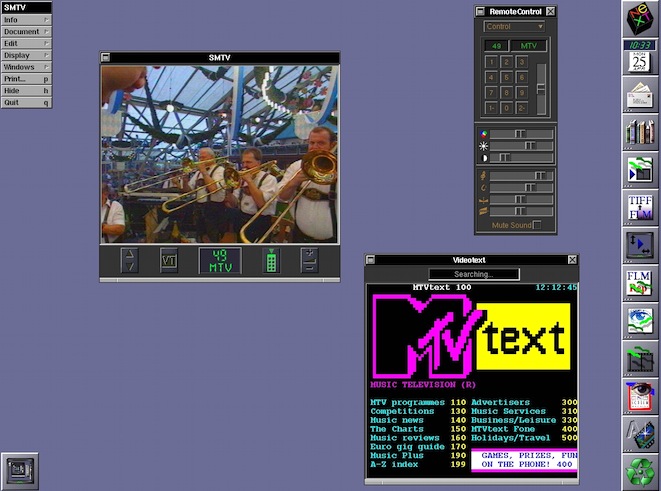Launch the Mail envelope dock icon

coord(640,94)
